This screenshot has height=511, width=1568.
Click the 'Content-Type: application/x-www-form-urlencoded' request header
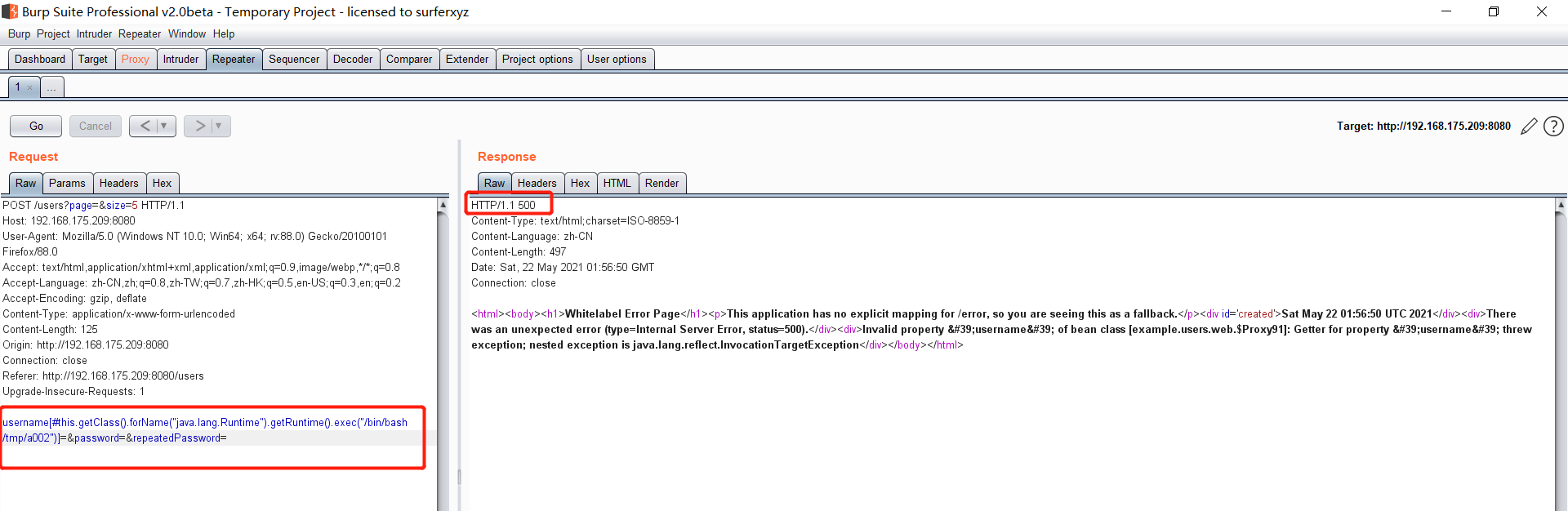[x=118, y=313]
